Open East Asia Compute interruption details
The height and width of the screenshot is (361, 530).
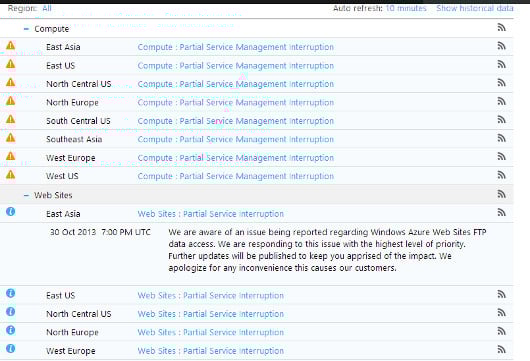pyautogui.click(x=236, y=47)
